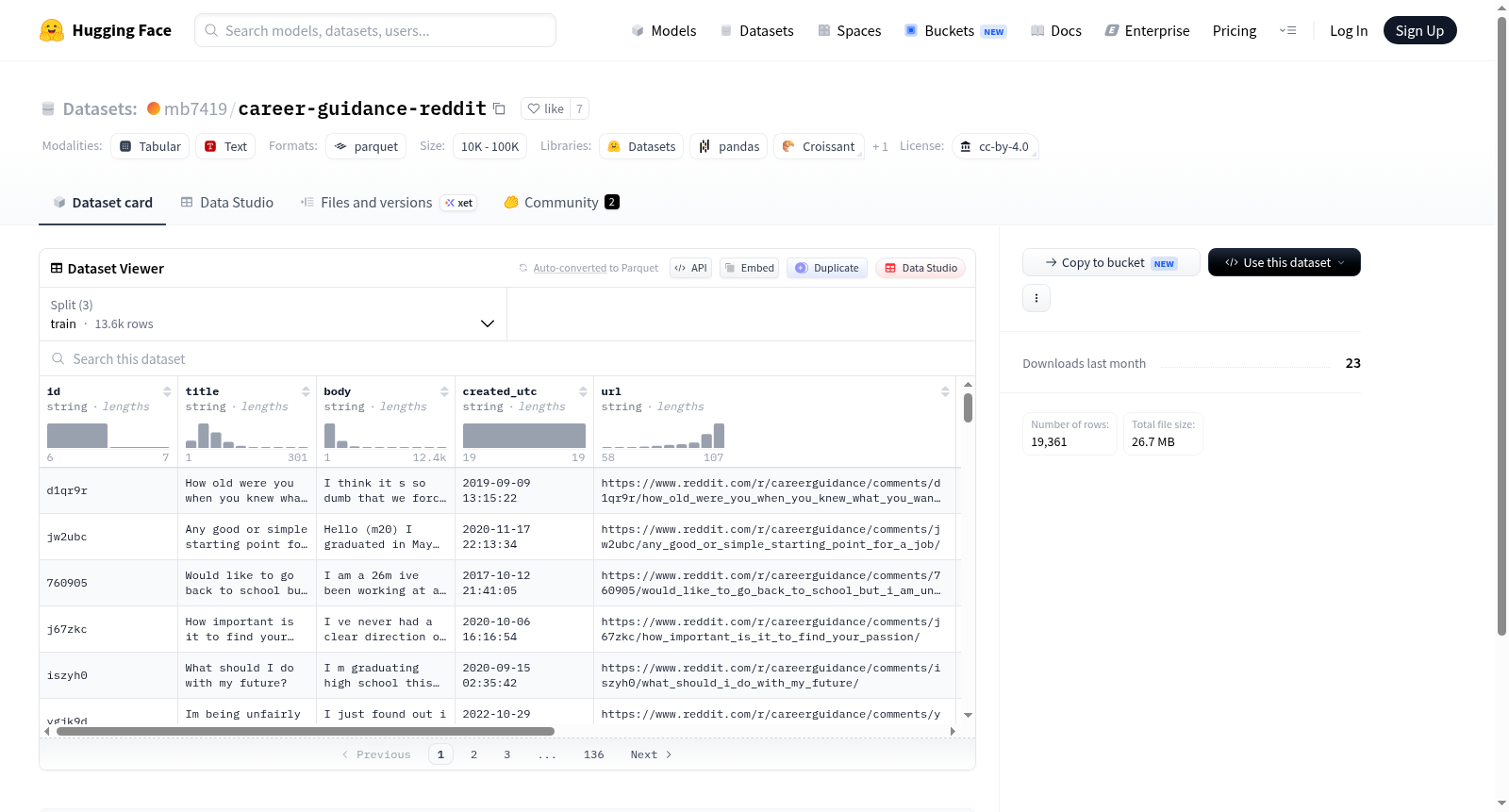The width and height of the screenshot is (1509, 812).
Task: Select the parquet format tag
Action: point(366,146)
